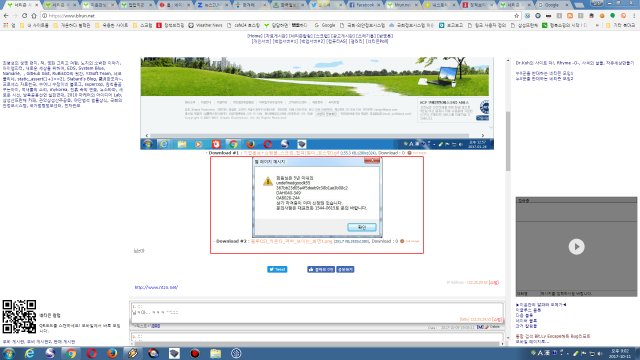Switch to the Facebook browser tab
Screen dimensions: 640x360
point(362,5)
